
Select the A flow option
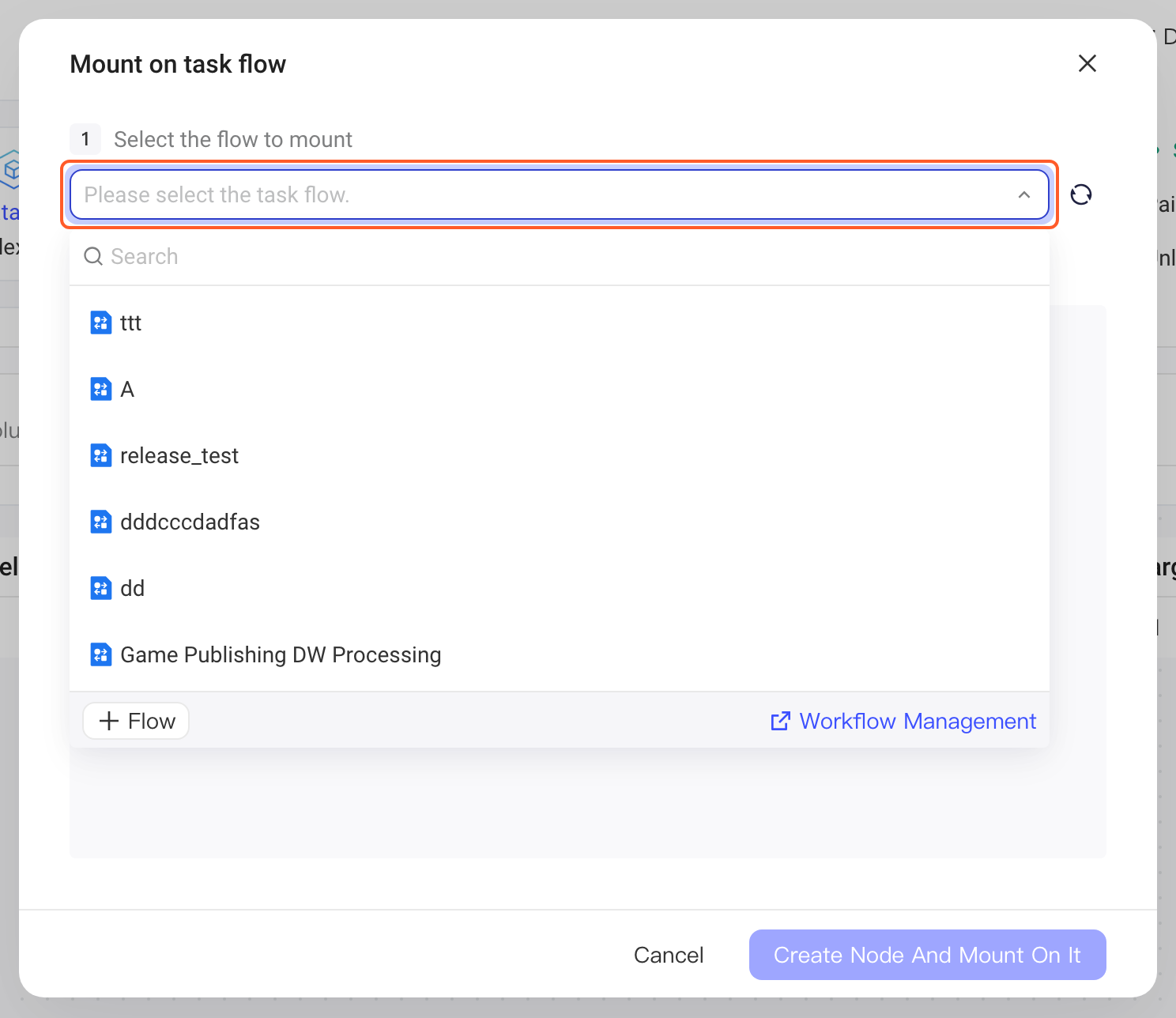(x=560, y=389)
